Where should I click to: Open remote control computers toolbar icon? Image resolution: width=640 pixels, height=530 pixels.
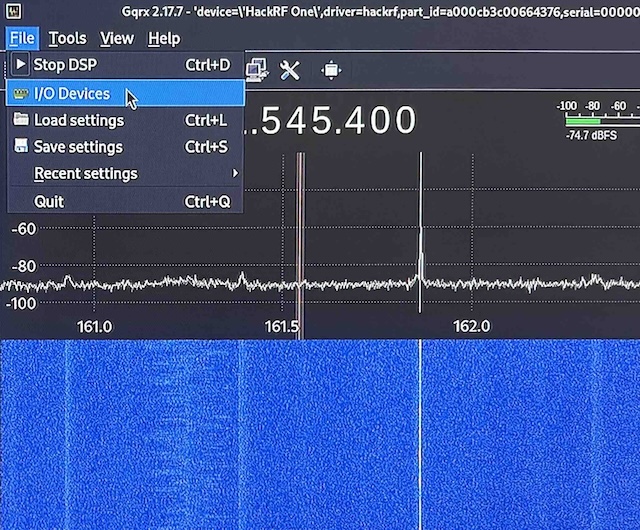[257, 69]
